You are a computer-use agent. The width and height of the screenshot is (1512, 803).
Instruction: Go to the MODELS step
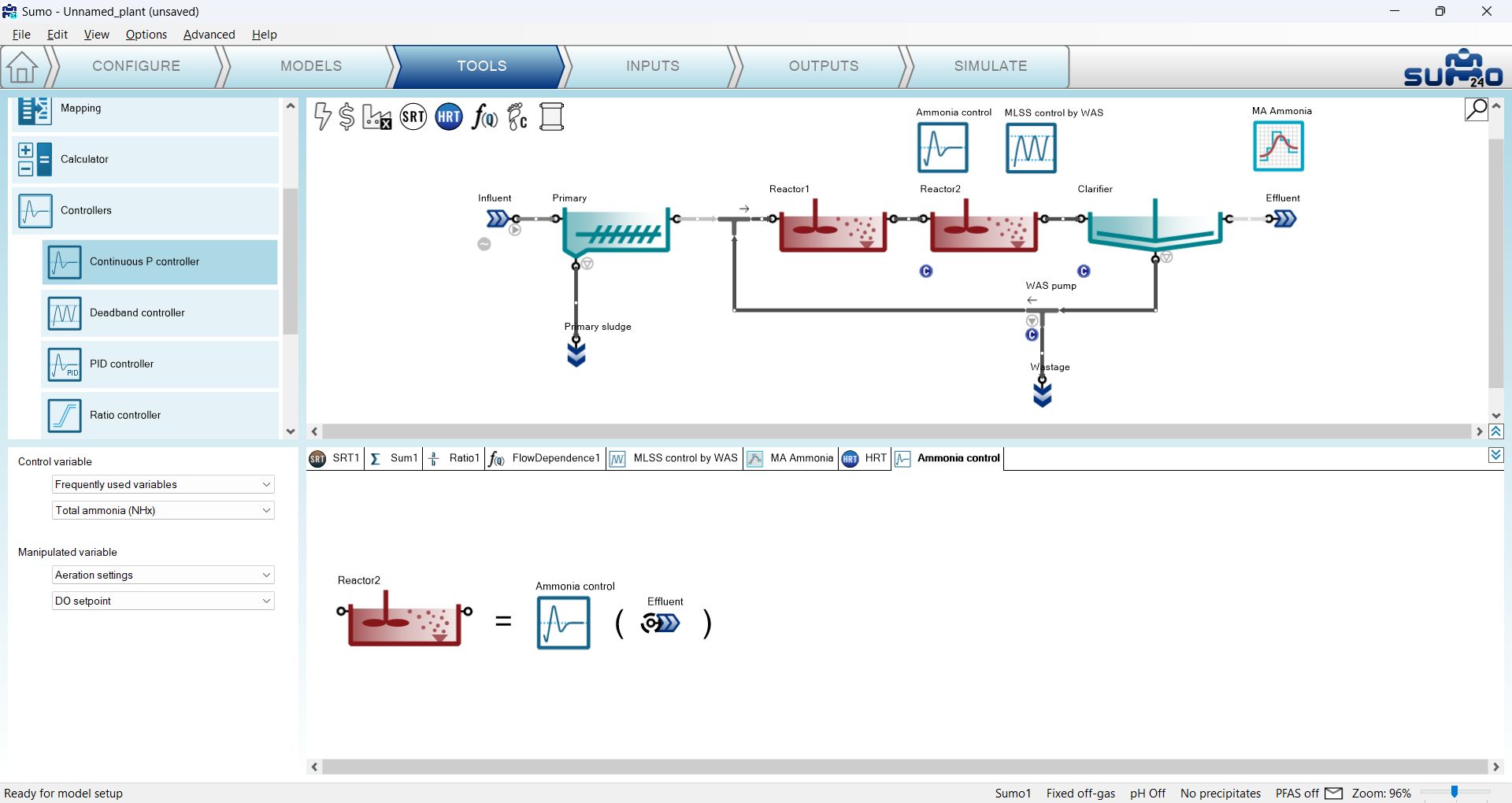pyautogui.click(x=311, y=66)
